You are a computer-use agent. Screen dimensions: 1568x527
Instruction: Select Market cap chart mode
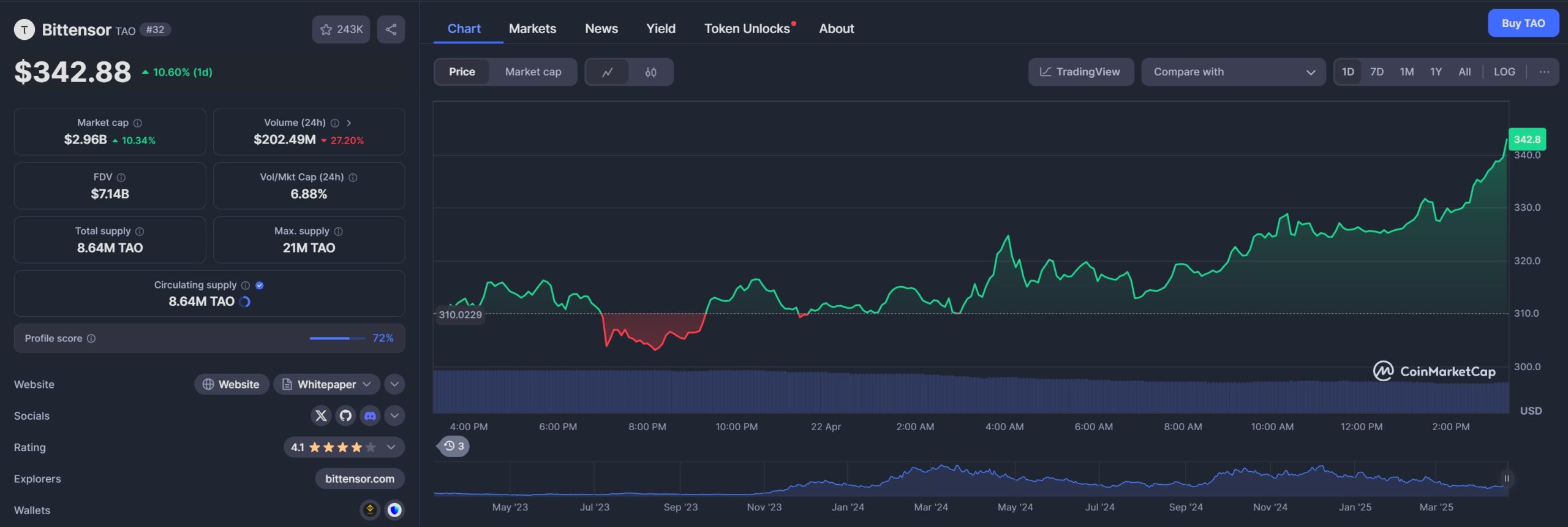[x=533, y=72]
